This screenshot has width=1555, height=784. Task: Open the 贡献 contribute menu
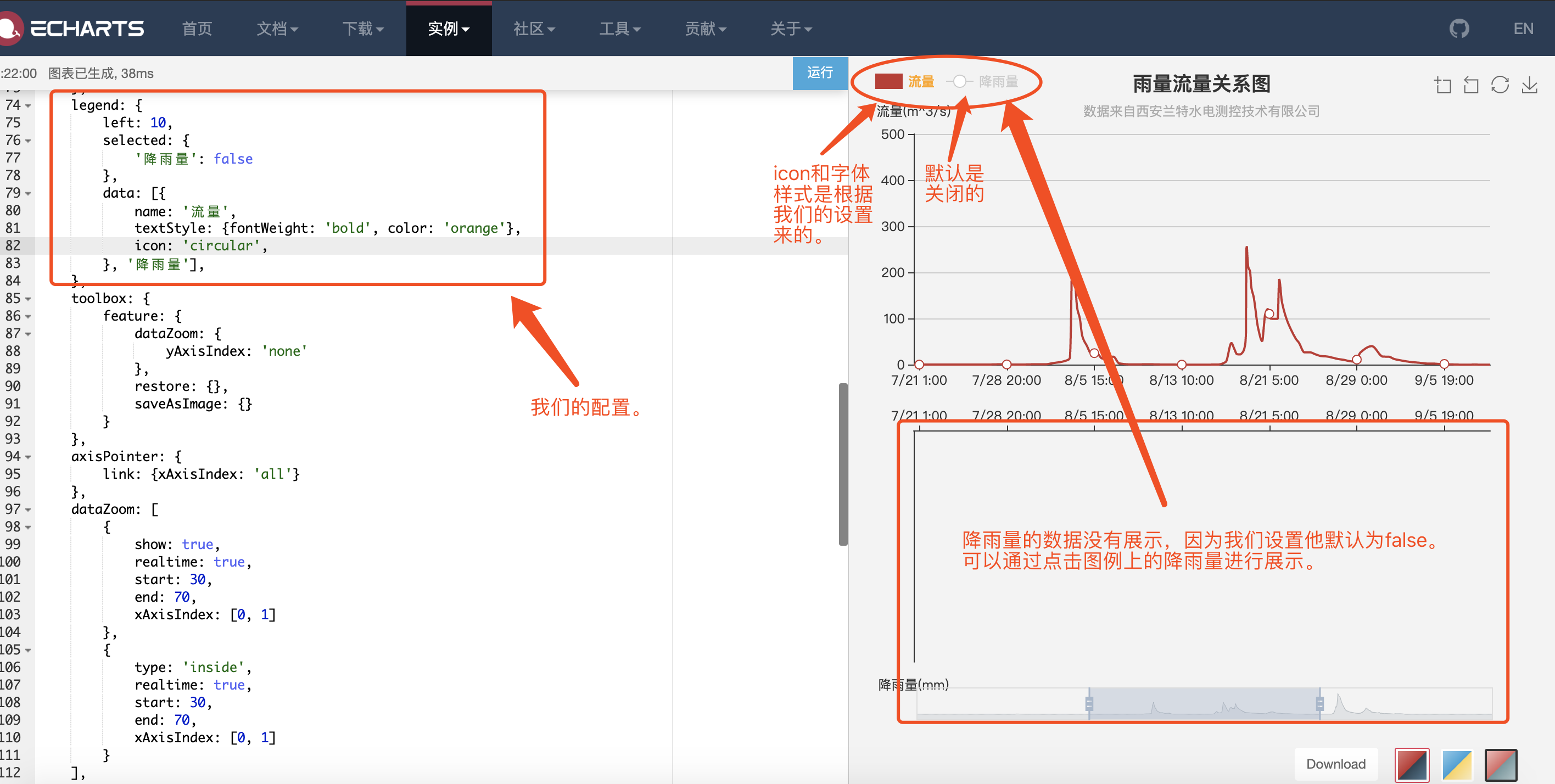706,29
